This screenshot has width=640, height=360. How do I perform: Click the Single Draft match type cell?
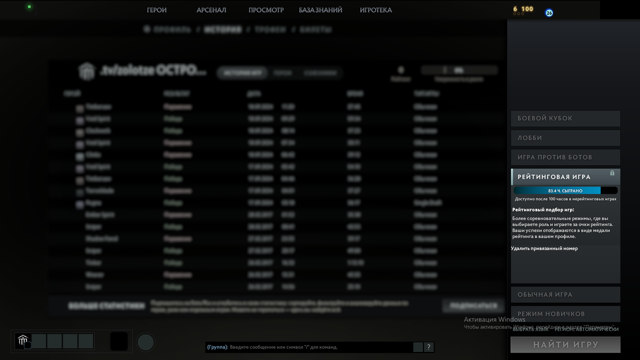point(428,203)
